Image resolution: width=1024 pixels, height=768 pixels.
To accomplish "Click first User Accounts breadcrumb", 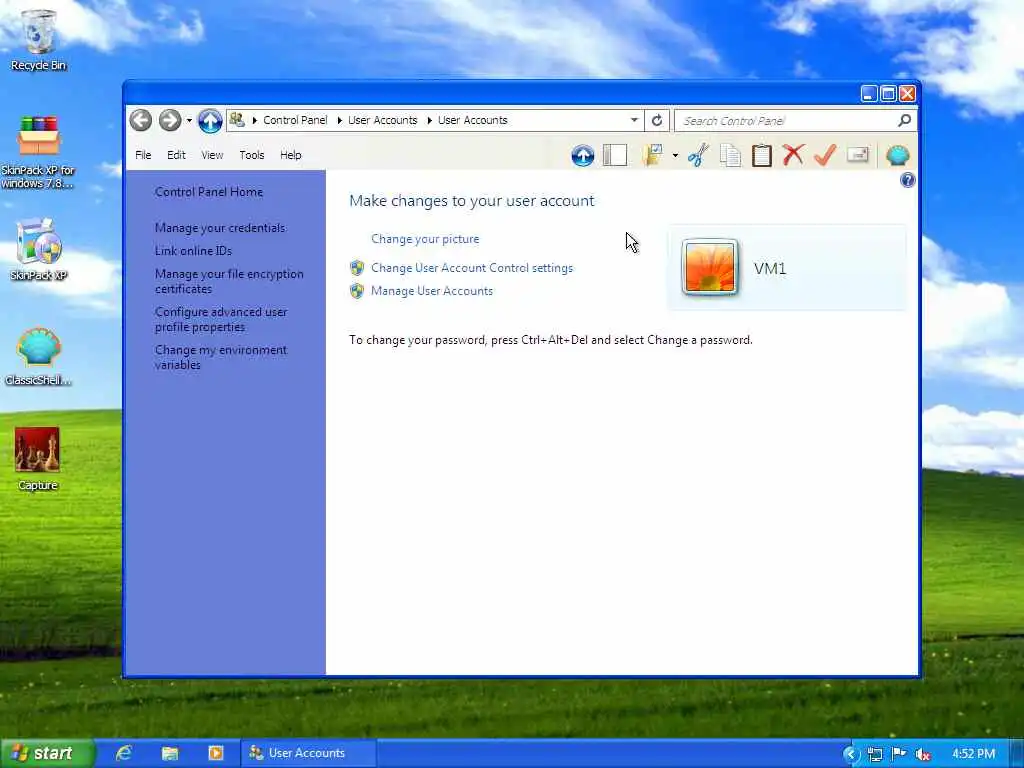I will tap(382, 120).
